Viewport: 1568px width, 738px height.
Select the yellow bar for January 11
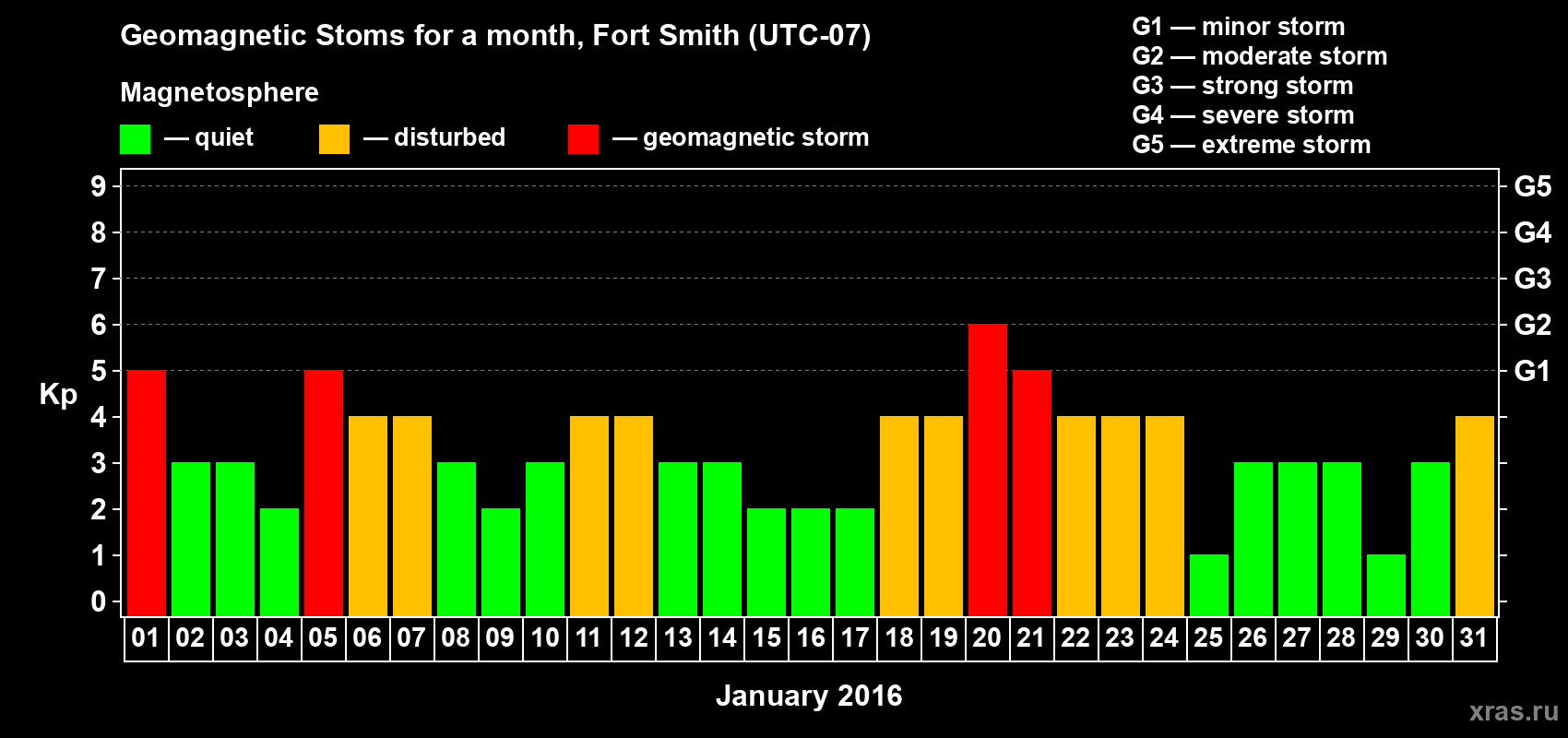point(589,517)
